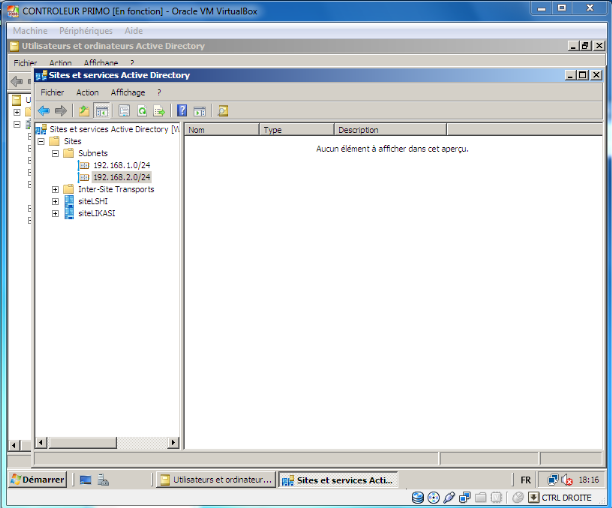
Task: Click the Sites et services Acti... taskbar button
Action: click(x=338, y=480)
